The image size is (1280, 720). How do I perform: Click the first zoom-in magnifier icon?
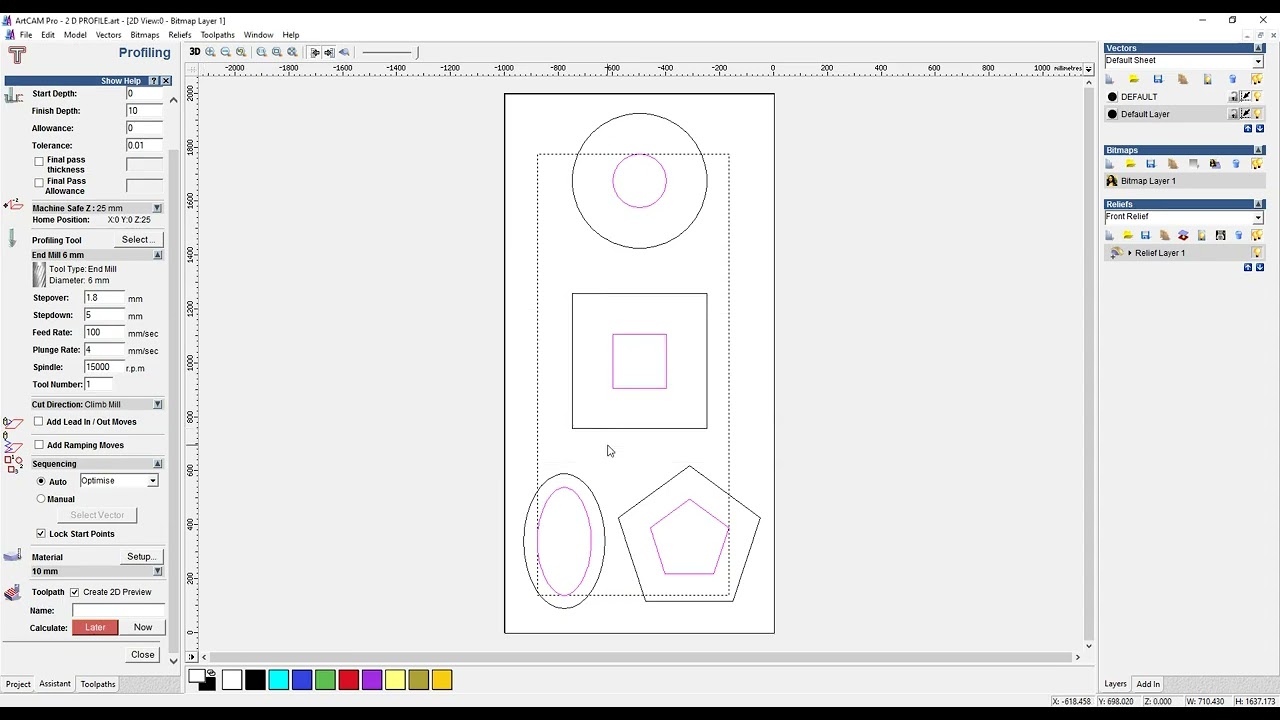tap(210, 52)
